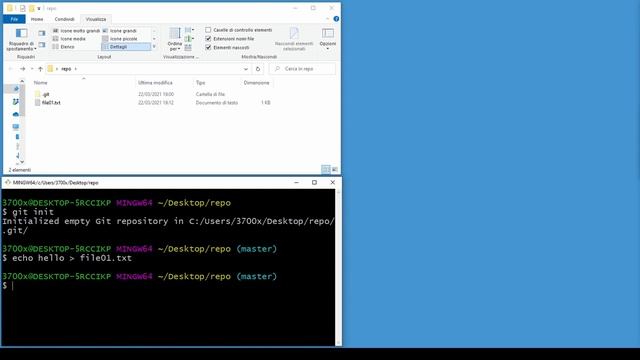The width and height of the screenshot is (640, 360).
Task: Click the quick access toolbar new folder icon
Action: (31, 8)
